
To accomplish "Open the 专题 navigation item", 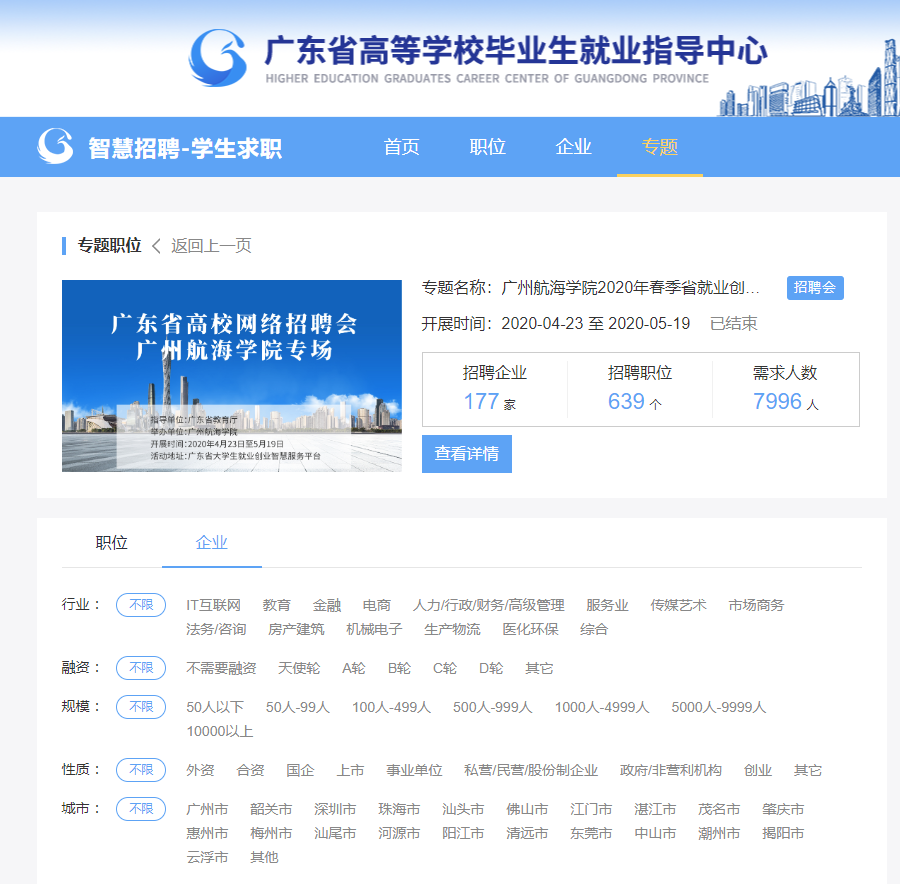I will (x=660, y=147).
